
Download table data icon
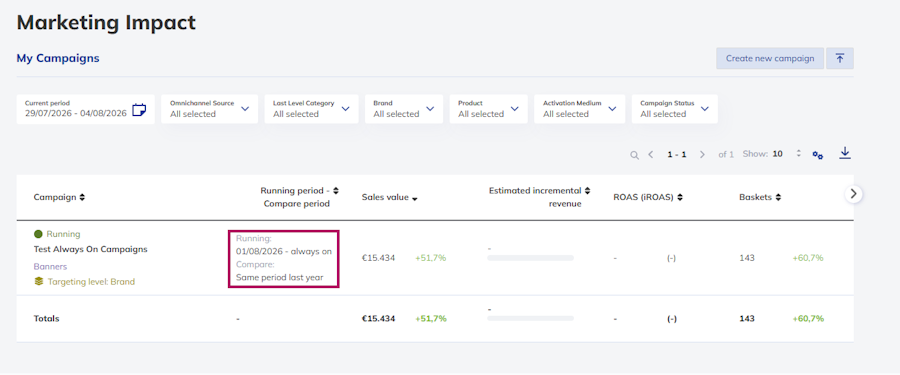[845, 153]
